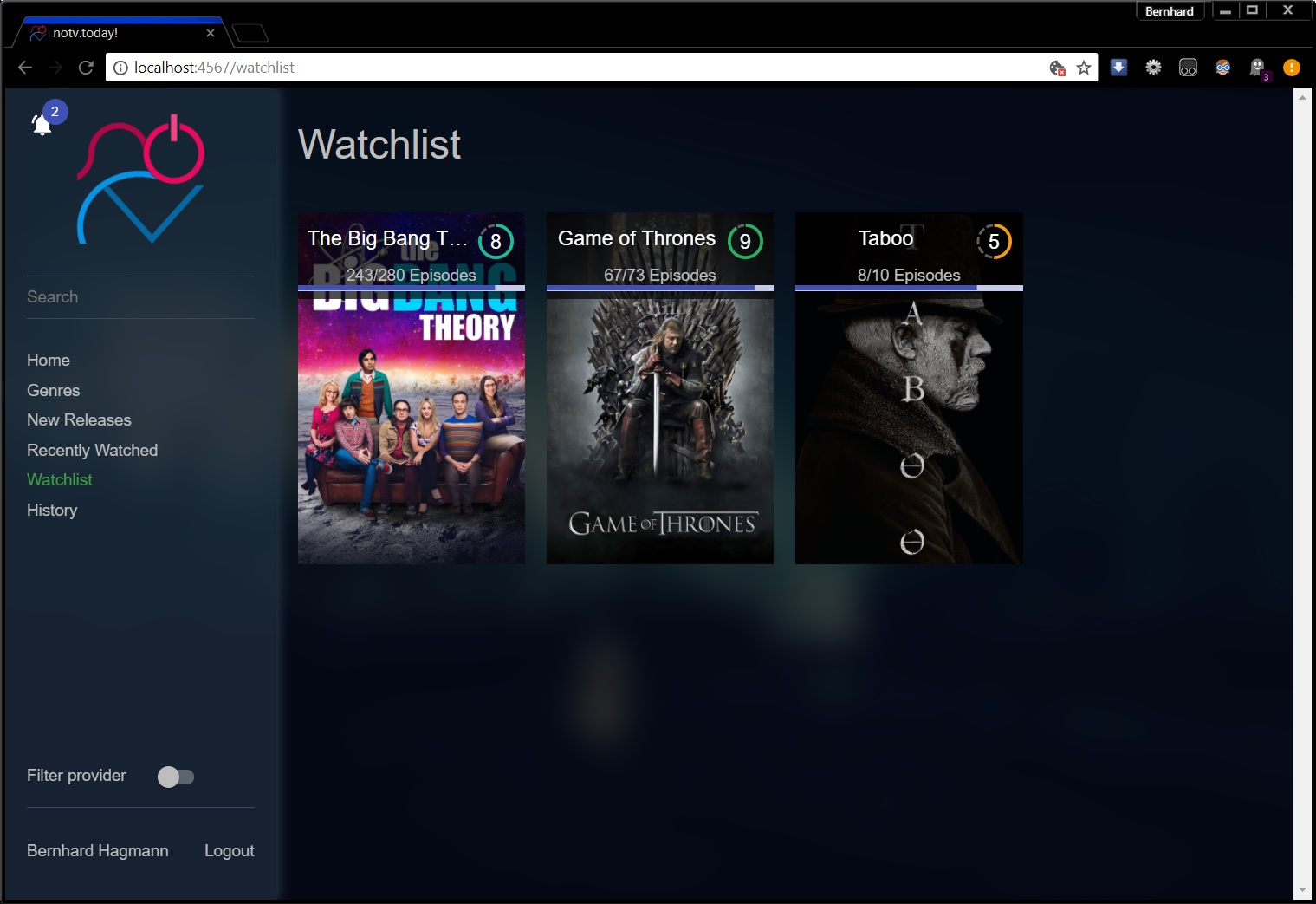Viewport: 1316px width, 904px height.
Task: Click the Bernhard Hagmann profile name
Action: click(x=98, y=850)
